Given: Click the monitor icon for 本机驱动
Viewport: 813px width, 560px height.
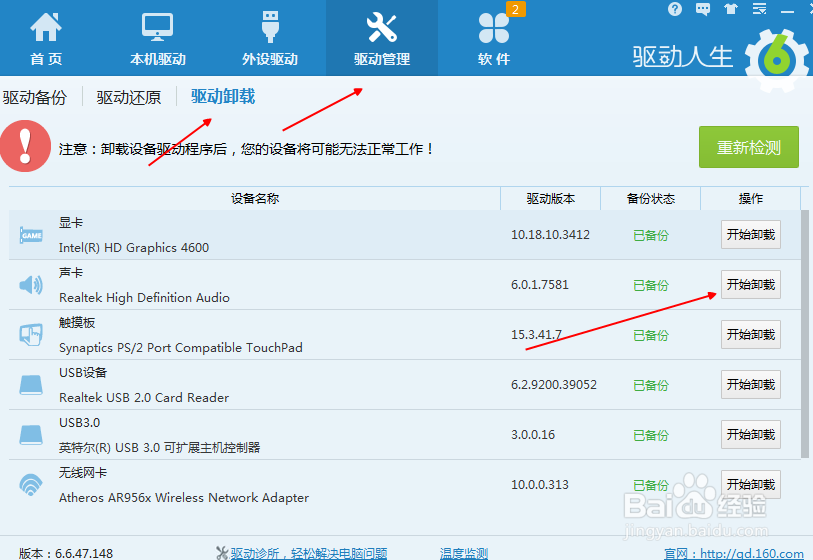Looking at the screenshot, I should 158,27.
